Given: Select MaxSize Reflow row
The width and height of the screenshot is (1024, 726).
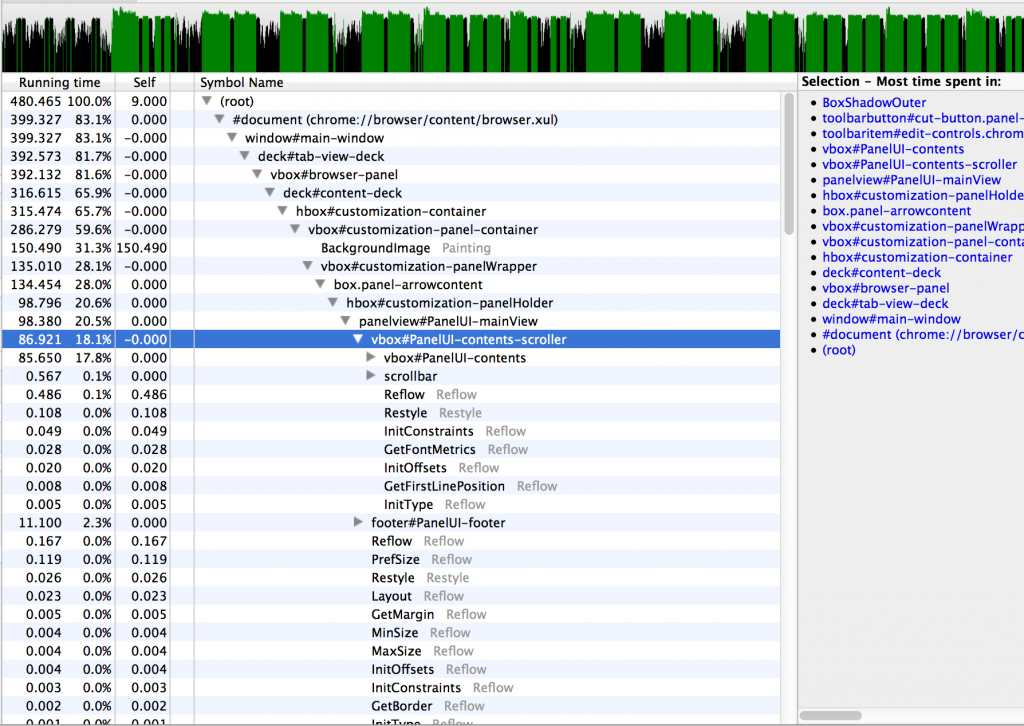Looking at the screenshot, I should pos(391,650).
